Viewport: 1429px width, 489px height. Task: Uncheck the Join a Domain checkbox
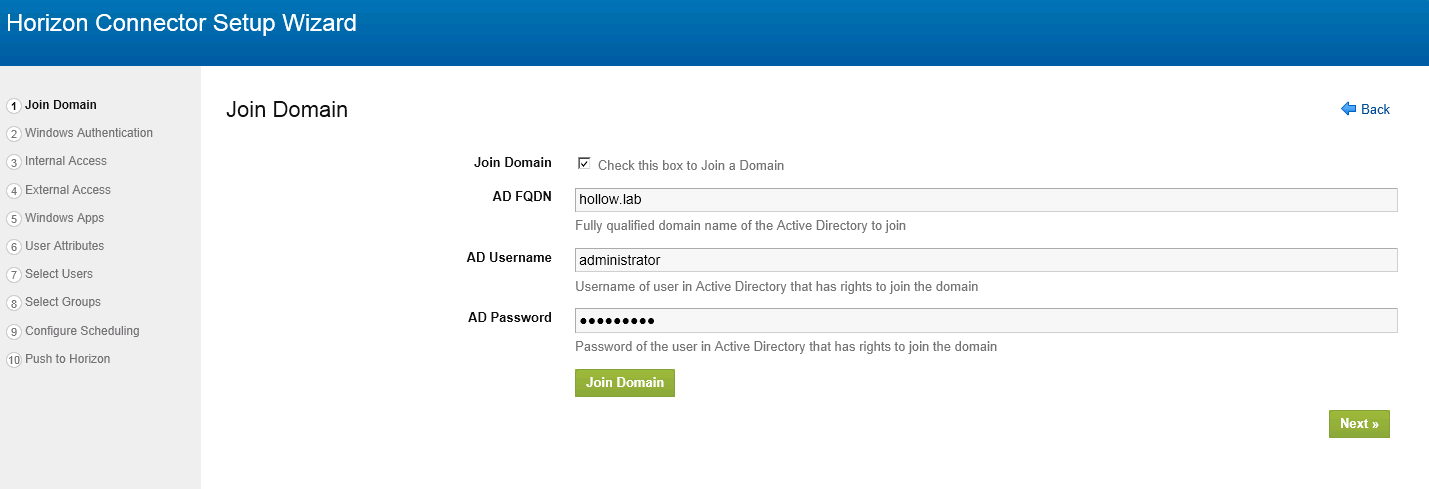(x=584, y=163)
